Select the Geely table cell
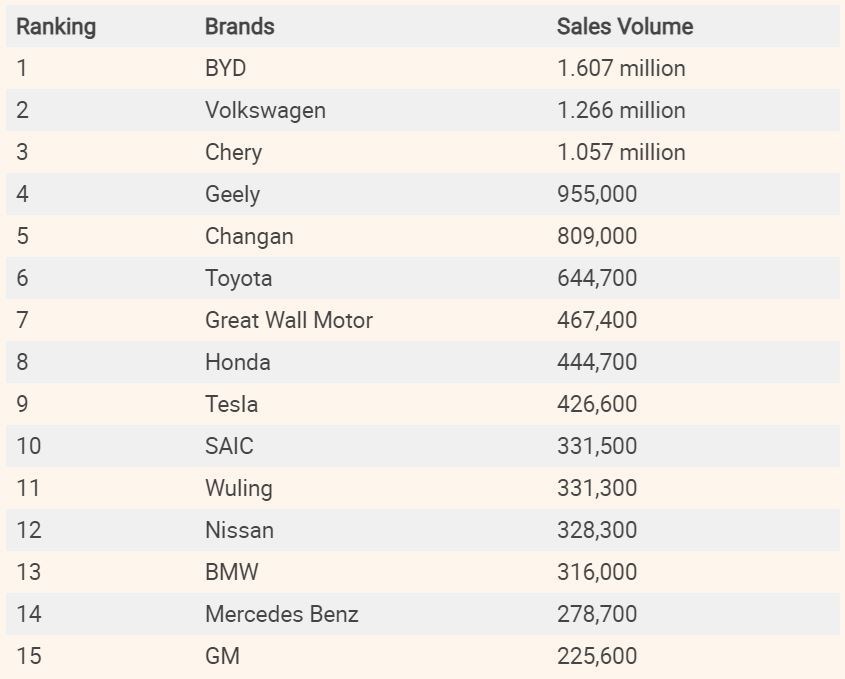The width and height of the screenshot is (845, 679). pyautogui.click(x=232, y=195)
